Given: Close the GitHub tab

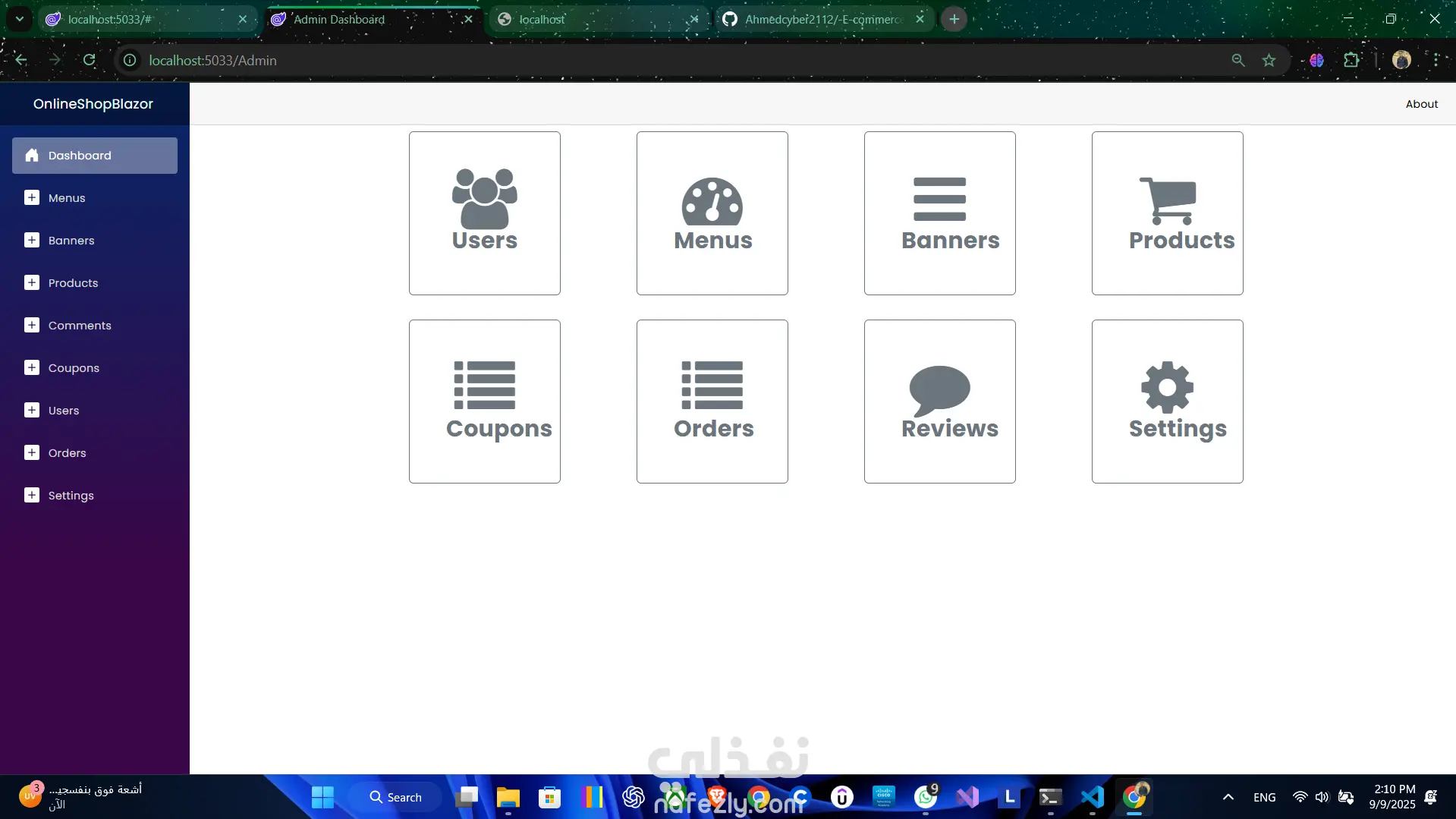Looking at the screenshot, I should [920, 19].
